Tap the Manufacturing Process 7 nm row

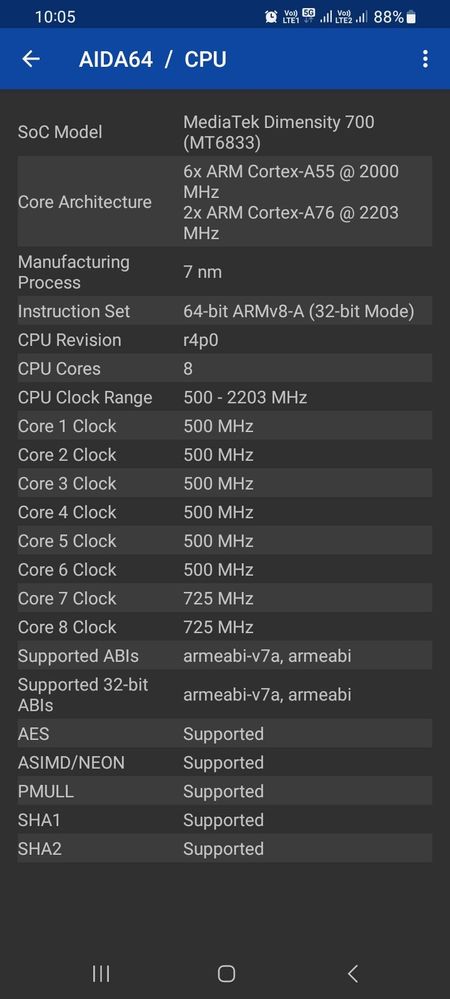[x=224, y=272]
